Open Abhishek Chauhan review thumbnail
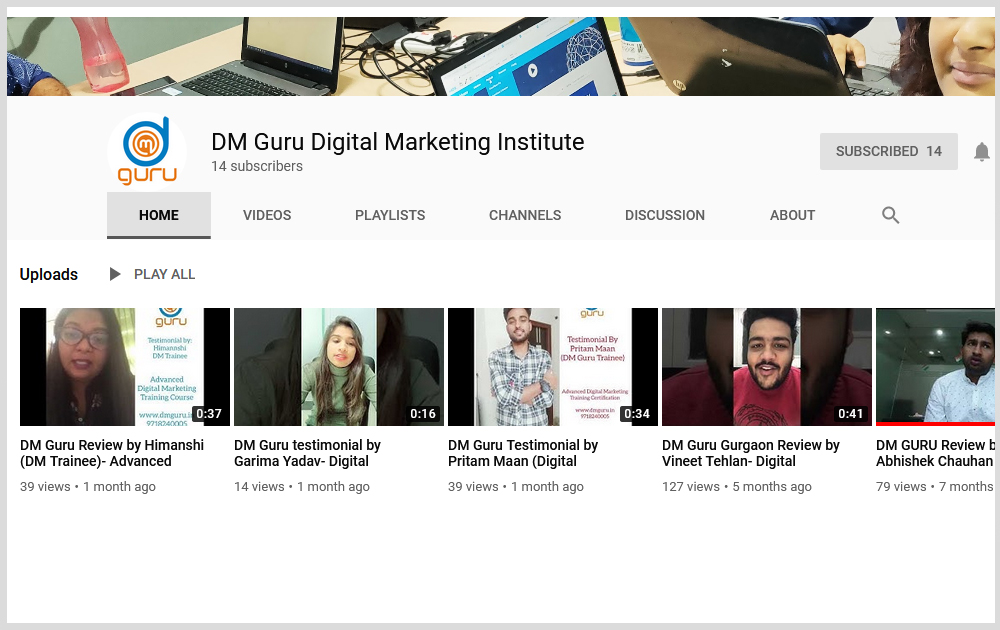 click(x=935, y=367)
